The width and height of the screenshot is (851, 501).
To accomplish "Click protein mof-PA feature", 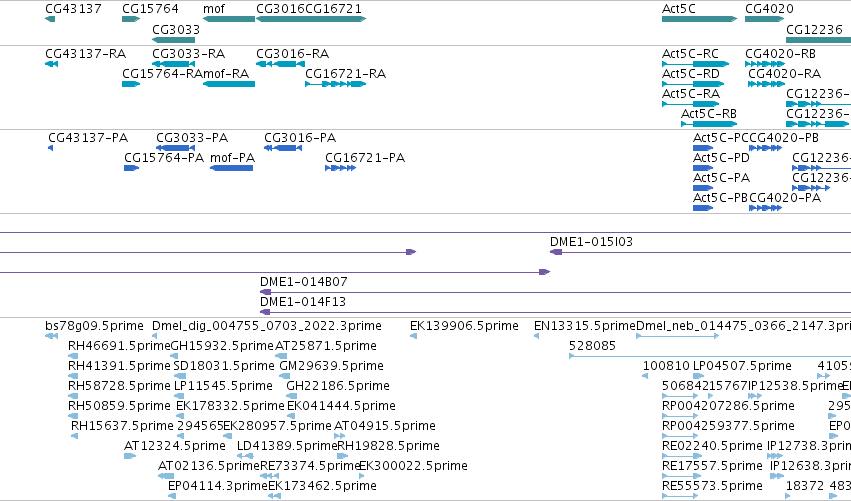I will coord(231,168).
